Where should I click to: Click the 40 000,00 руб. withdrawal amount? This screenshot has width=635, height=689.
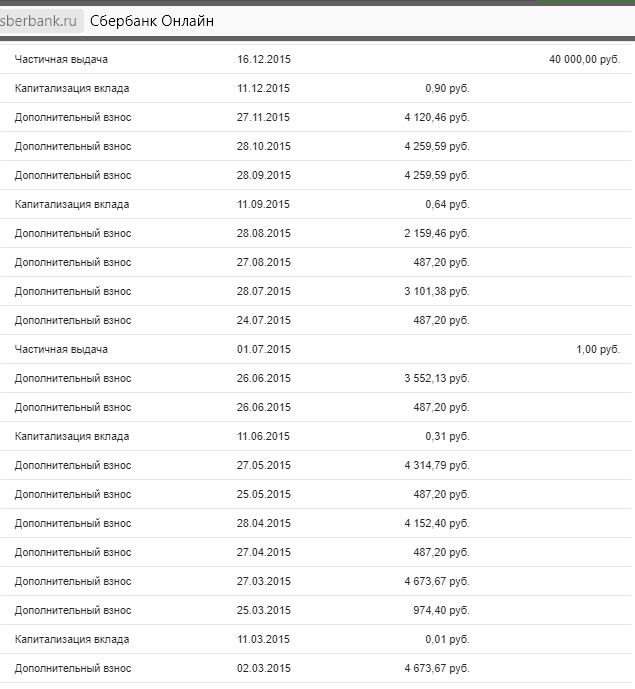(584, 60)
